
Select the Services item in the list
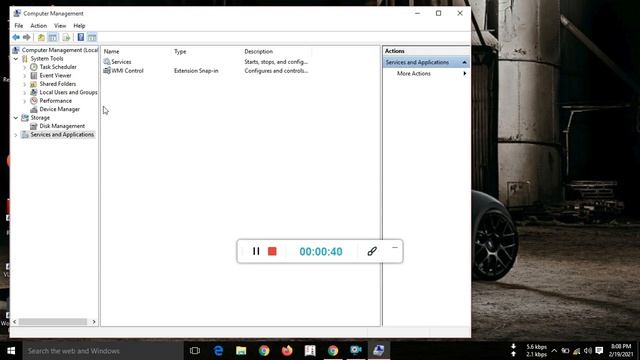pos(121,62)
